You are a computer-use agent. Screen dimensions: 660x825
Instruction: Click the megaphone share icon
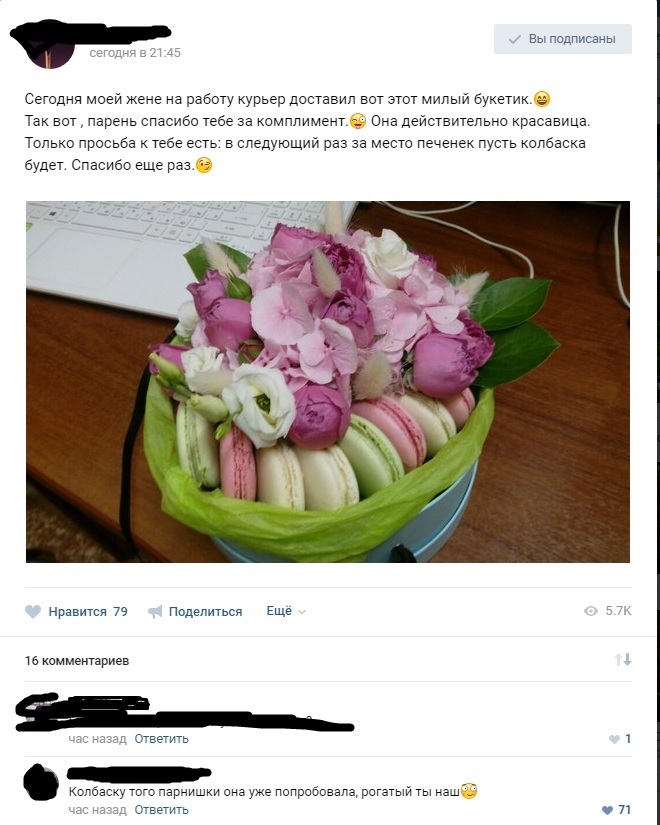click(x=155, y=611)
